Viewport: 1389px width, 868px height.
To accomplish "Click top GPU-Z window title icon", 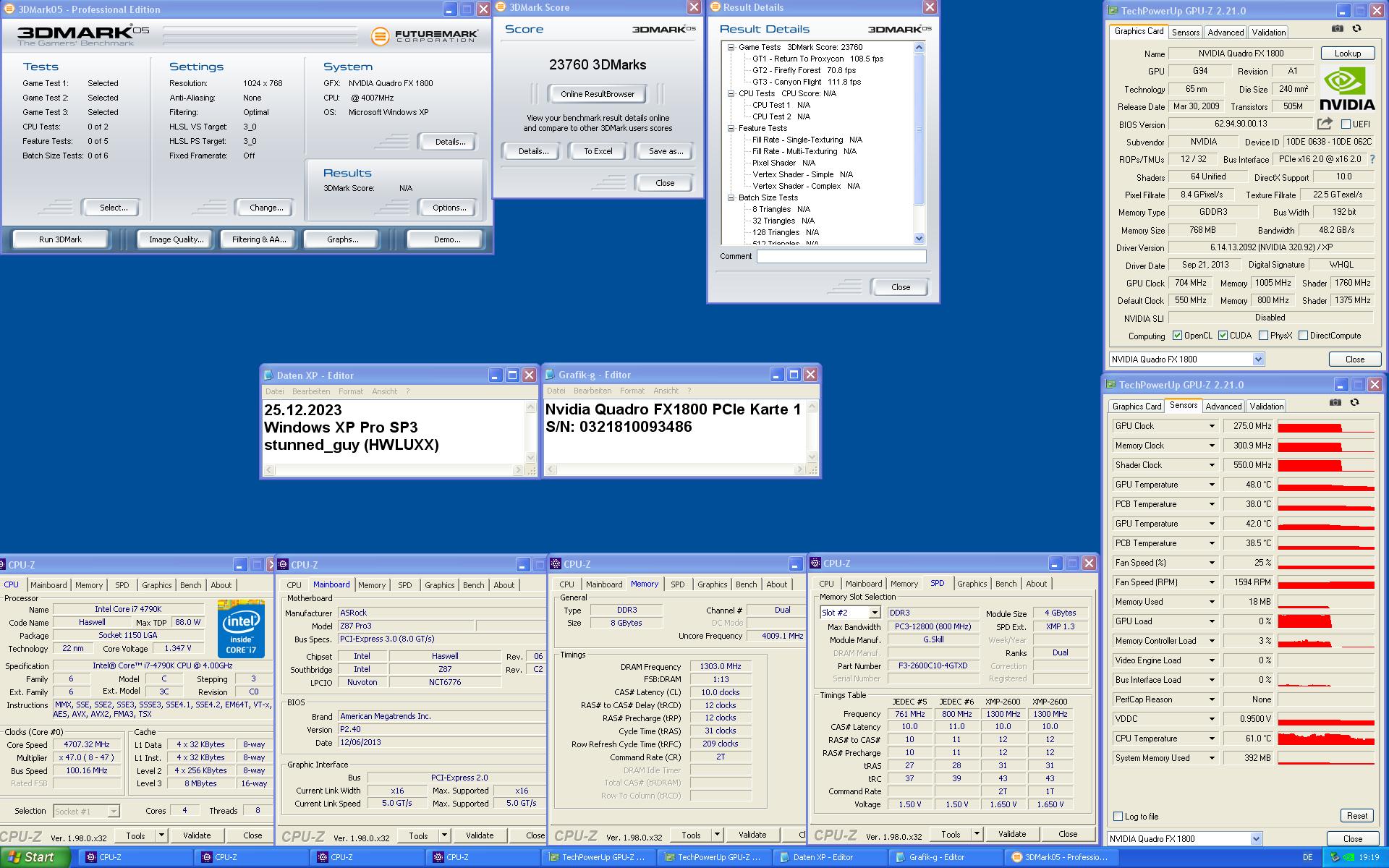I will coord(1113,11).
